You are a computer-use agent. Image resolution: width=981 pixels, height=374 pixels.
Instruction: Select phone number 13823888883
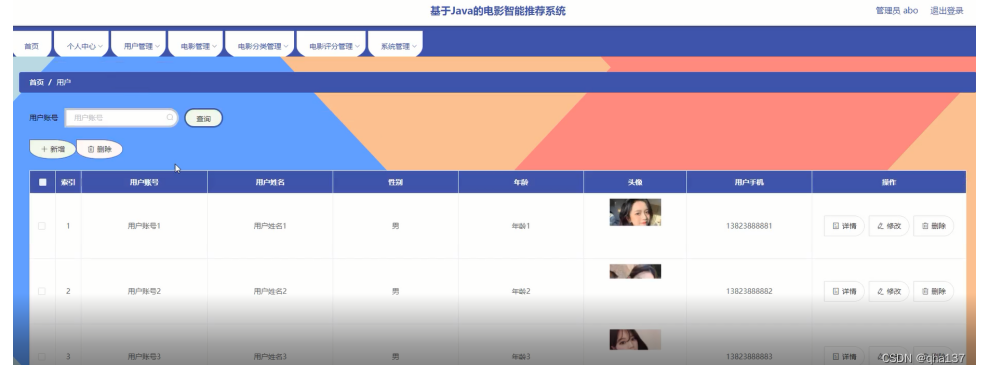(749, 356)
